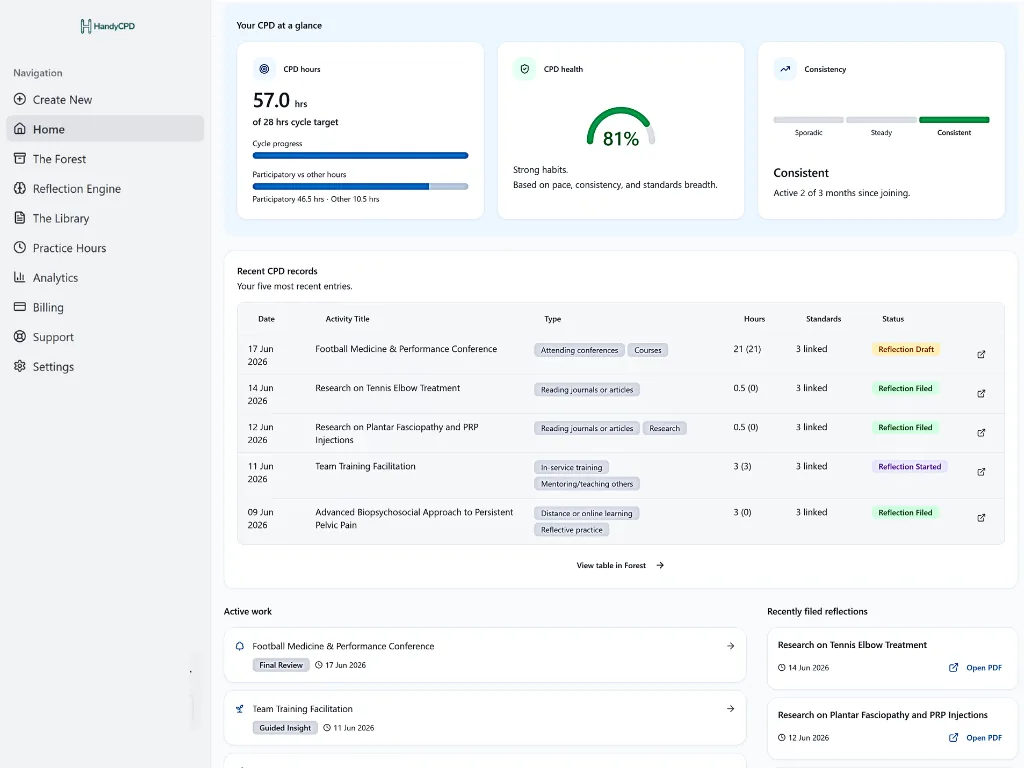The height and width of the screenshot is (768, 1024).
Task: Open Plantar Fasciopathy record external link icon
Action: point(981,433)
